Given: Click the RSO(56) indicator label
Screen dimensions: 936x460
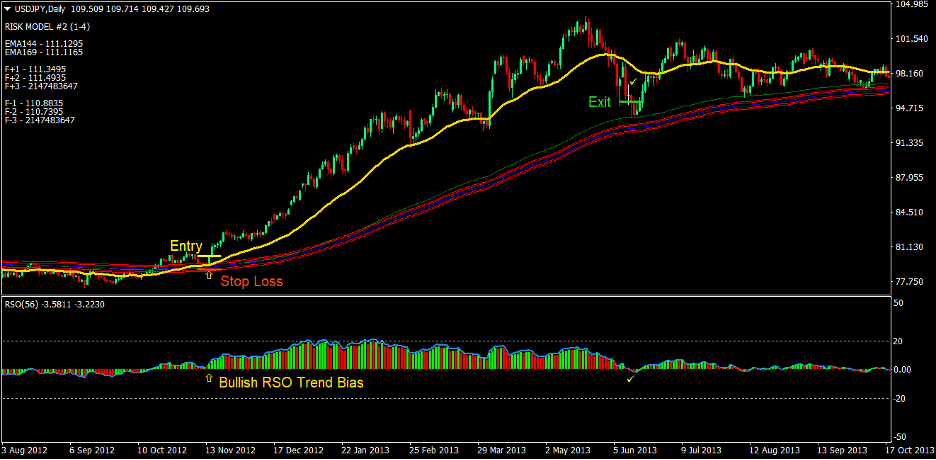Looking at the screenshot, I should (24, 304).
